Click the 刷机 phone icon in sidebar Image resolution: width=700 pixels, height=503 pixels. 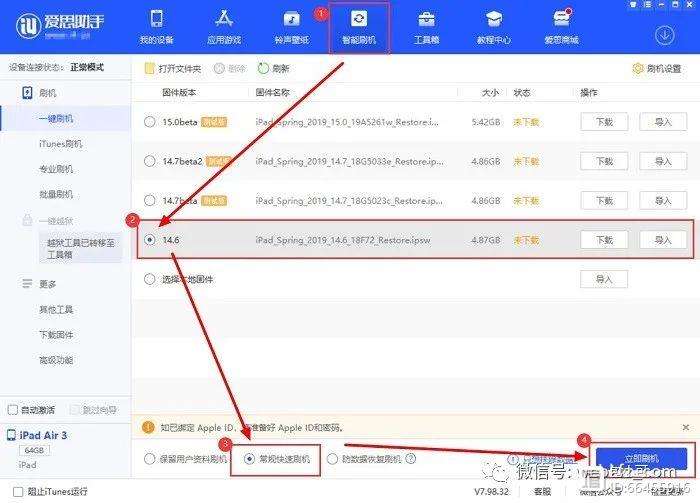pyautogui.click(x=27, y=92)
